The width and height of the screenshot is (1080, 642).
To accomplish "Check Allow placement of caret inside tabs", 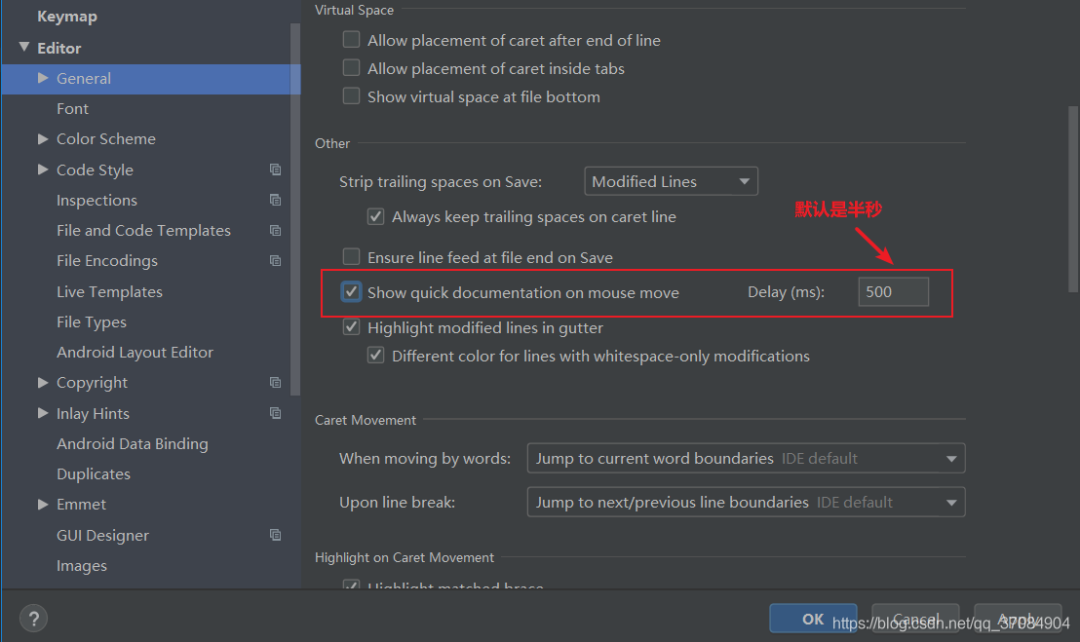I will tap(351, 68).
